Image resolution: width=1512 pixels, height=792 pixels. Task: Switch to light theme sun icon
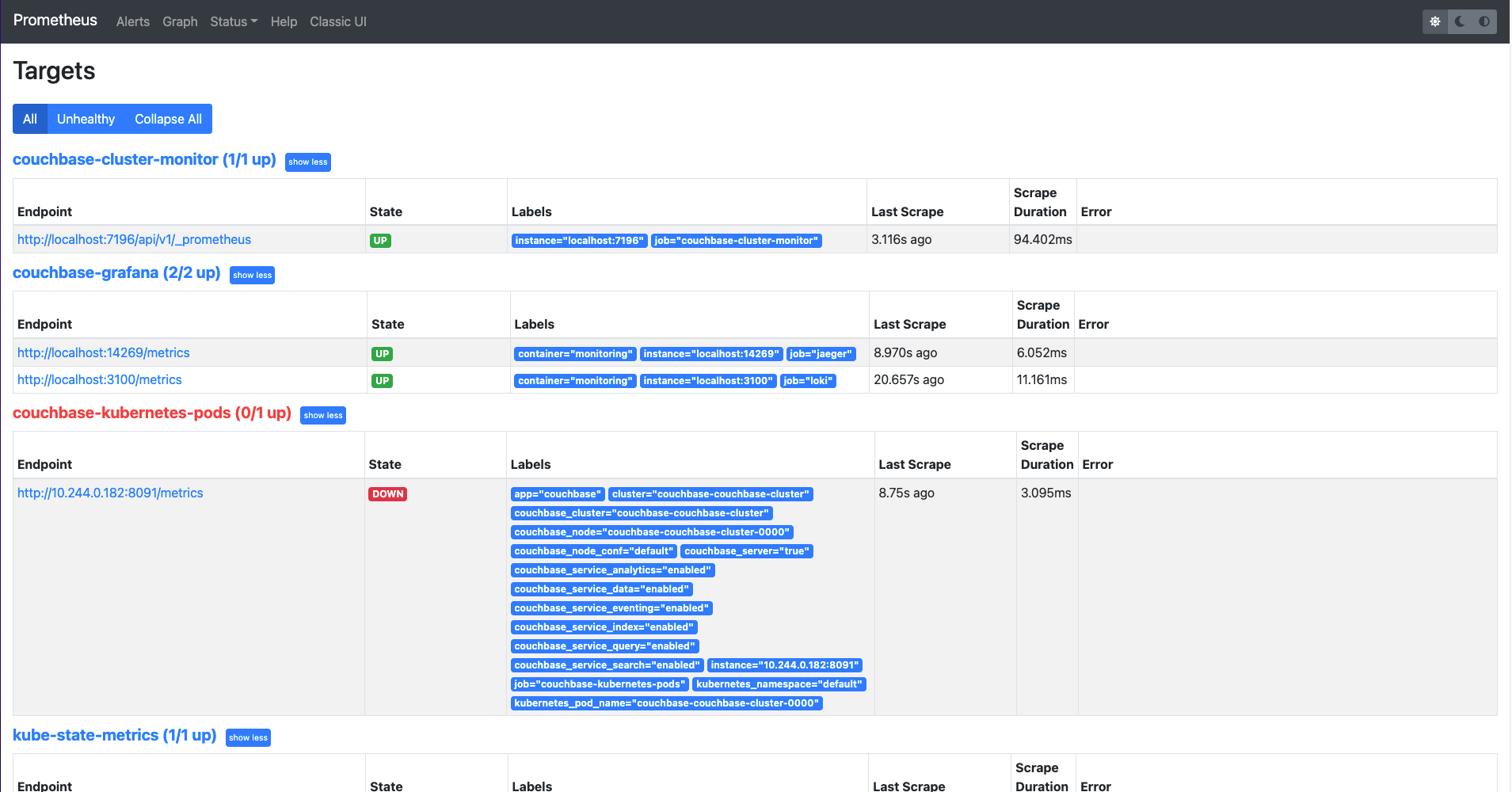[1435, 21]
